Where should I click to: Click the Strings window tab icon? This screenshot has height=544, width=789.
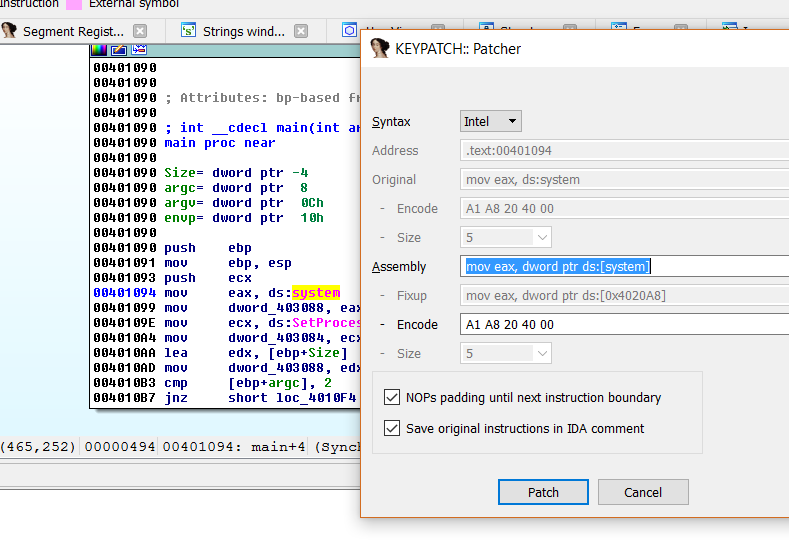[x=188, y=31]
